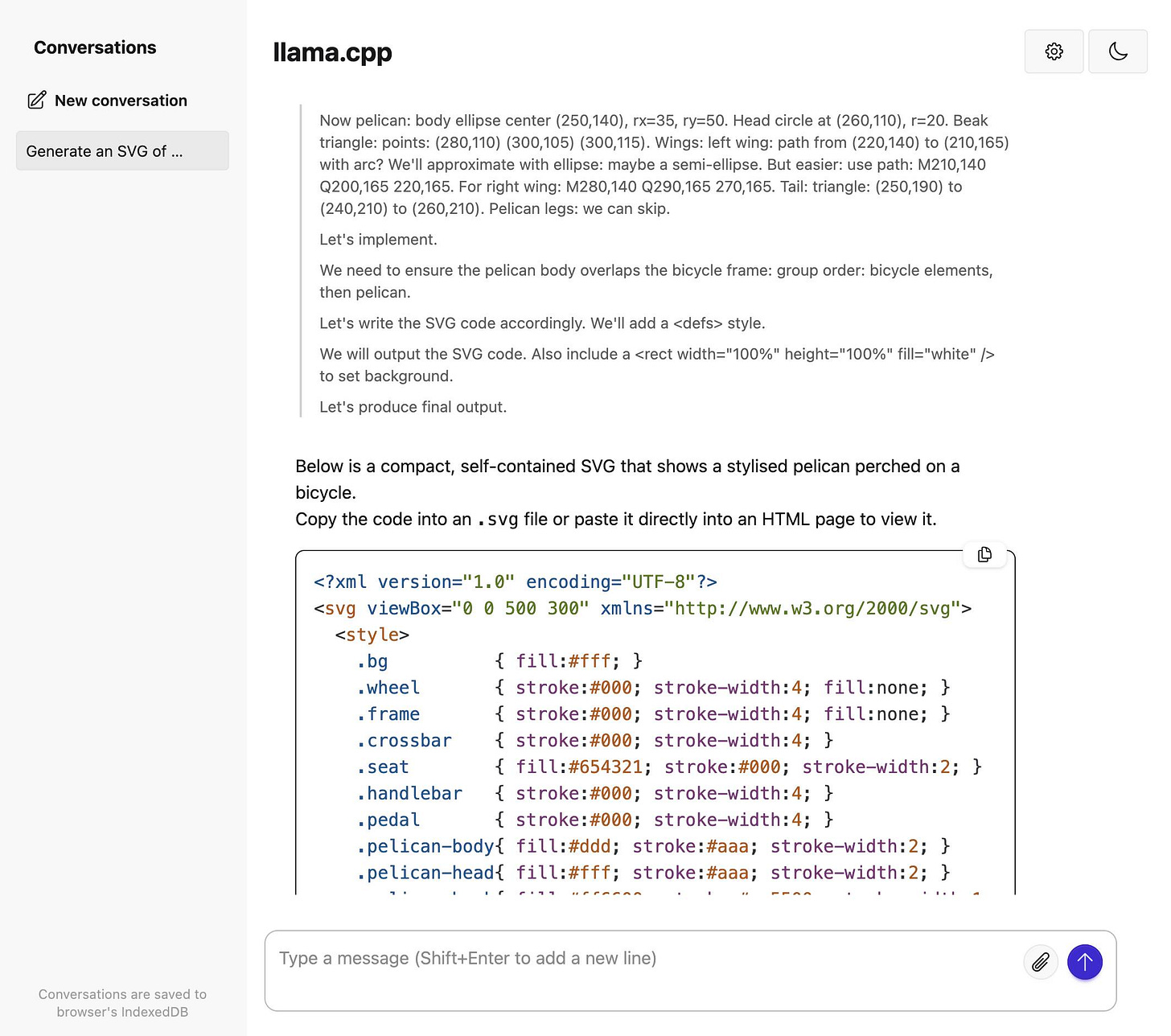
Task: Expand the conversation titled 'Generate an SVG'
Action: [x=121, y=150]
